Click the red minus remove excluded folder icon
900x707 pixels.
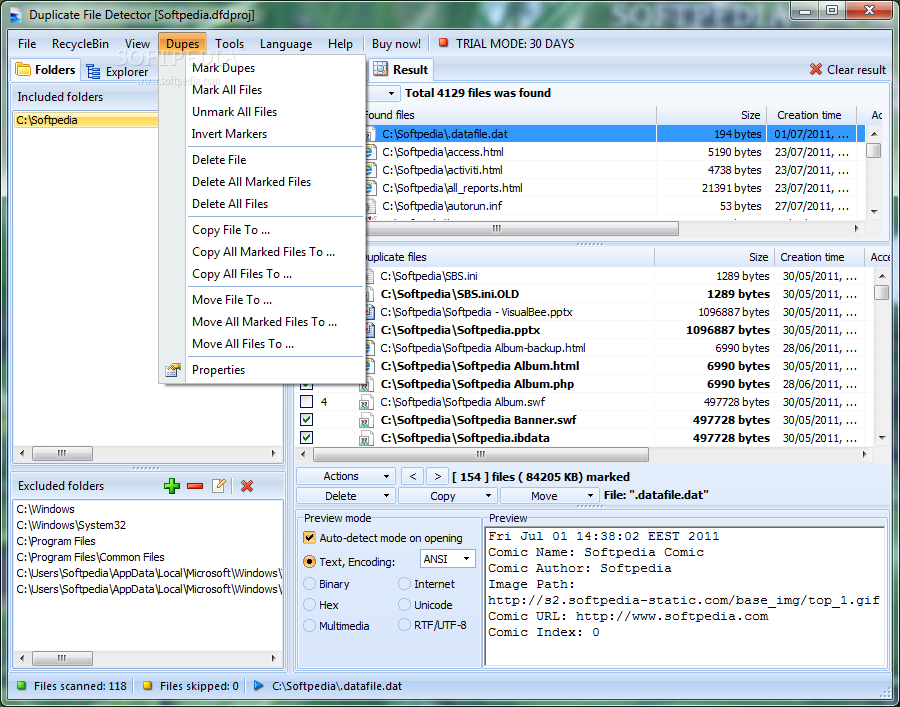[x=195, y=486]
